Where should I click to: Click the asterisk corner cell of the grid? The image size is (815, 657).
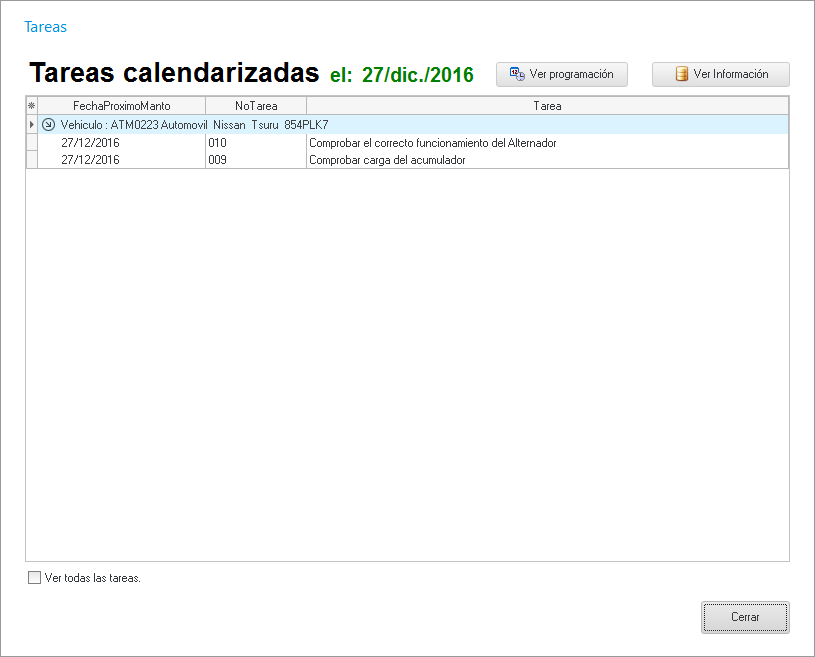point(31,106)
